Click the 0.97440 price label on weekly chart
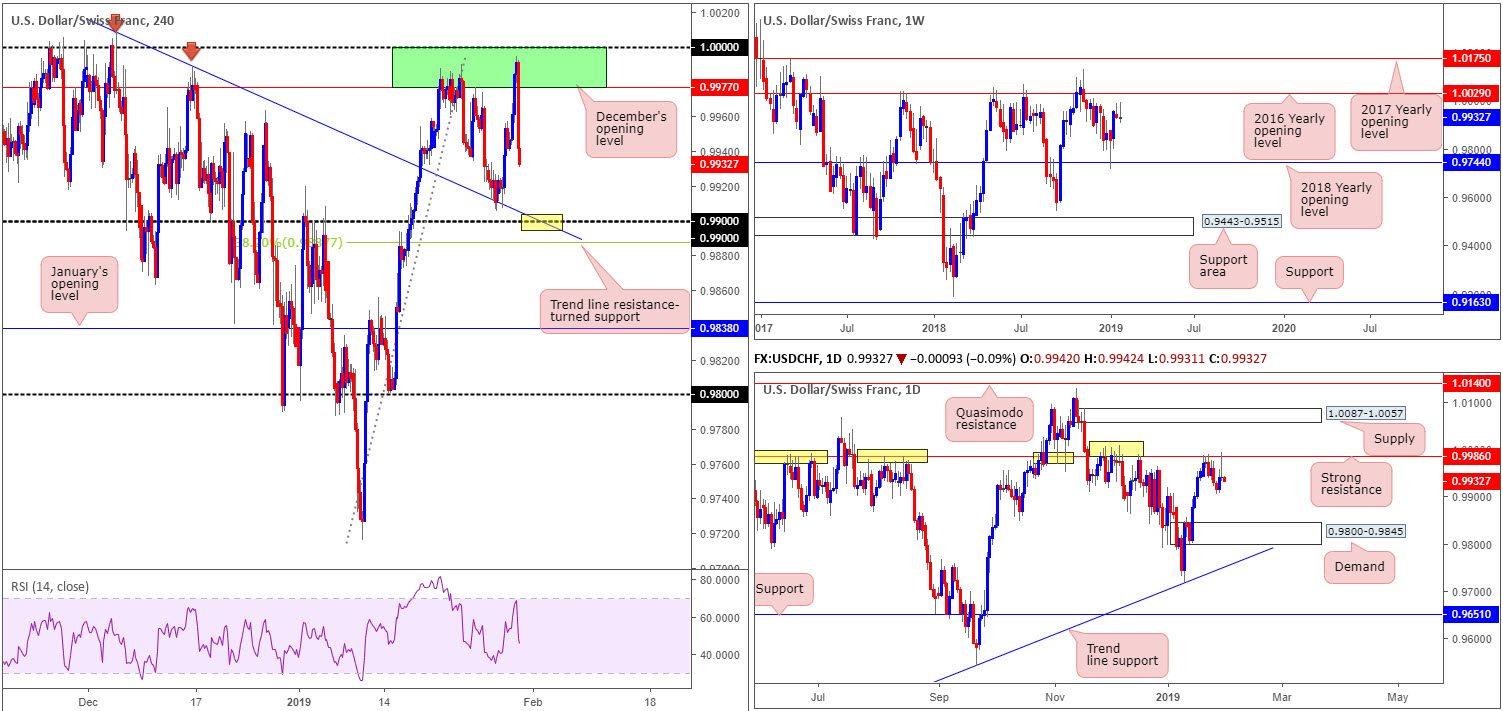Viewport: 1503px width, 711px height. point(1471,161)
